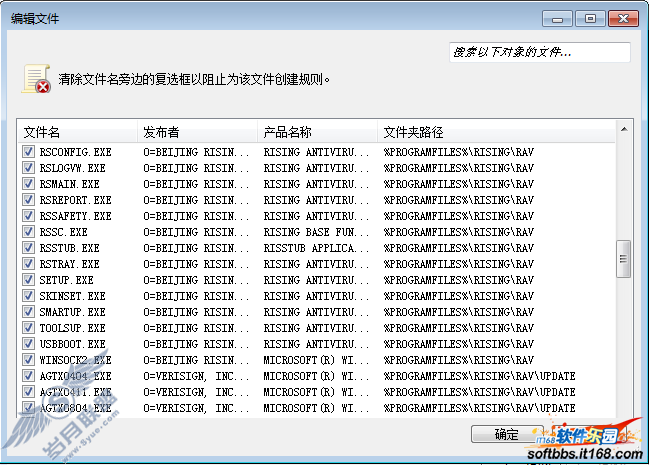
Task: Click product name of WINSOCK2.EXE row
Action: click(x=316, y=360)
